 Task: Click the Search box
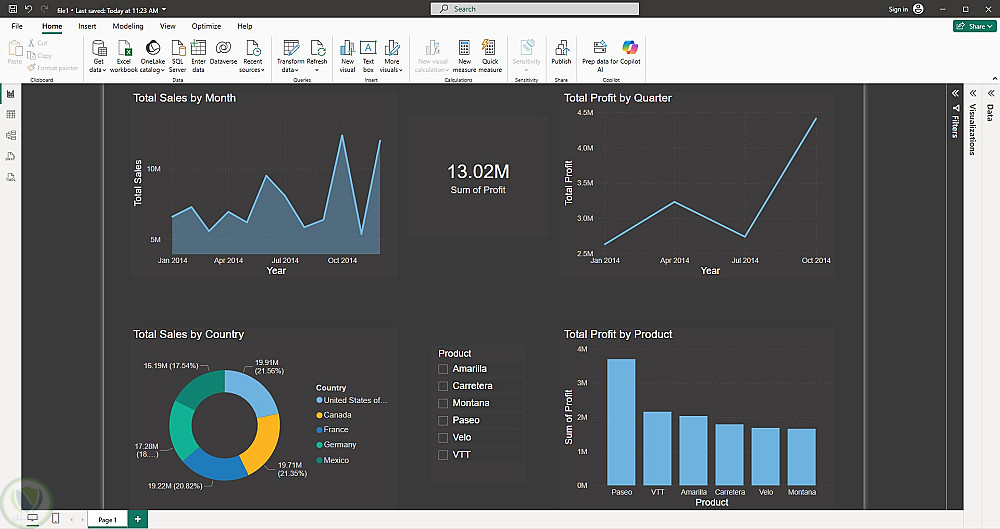535,9
